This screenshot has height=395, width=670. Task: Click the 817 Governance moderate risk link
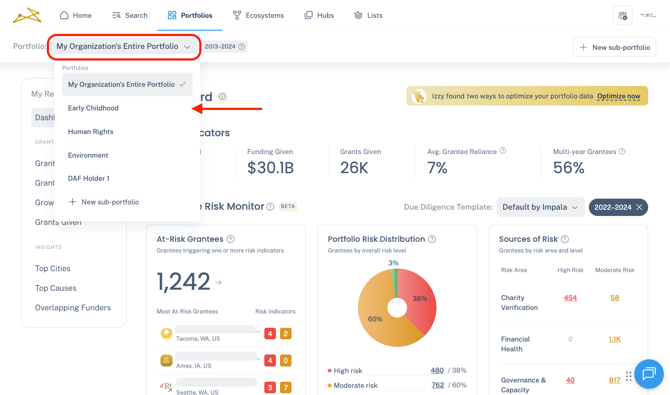[x=614, y=380]
